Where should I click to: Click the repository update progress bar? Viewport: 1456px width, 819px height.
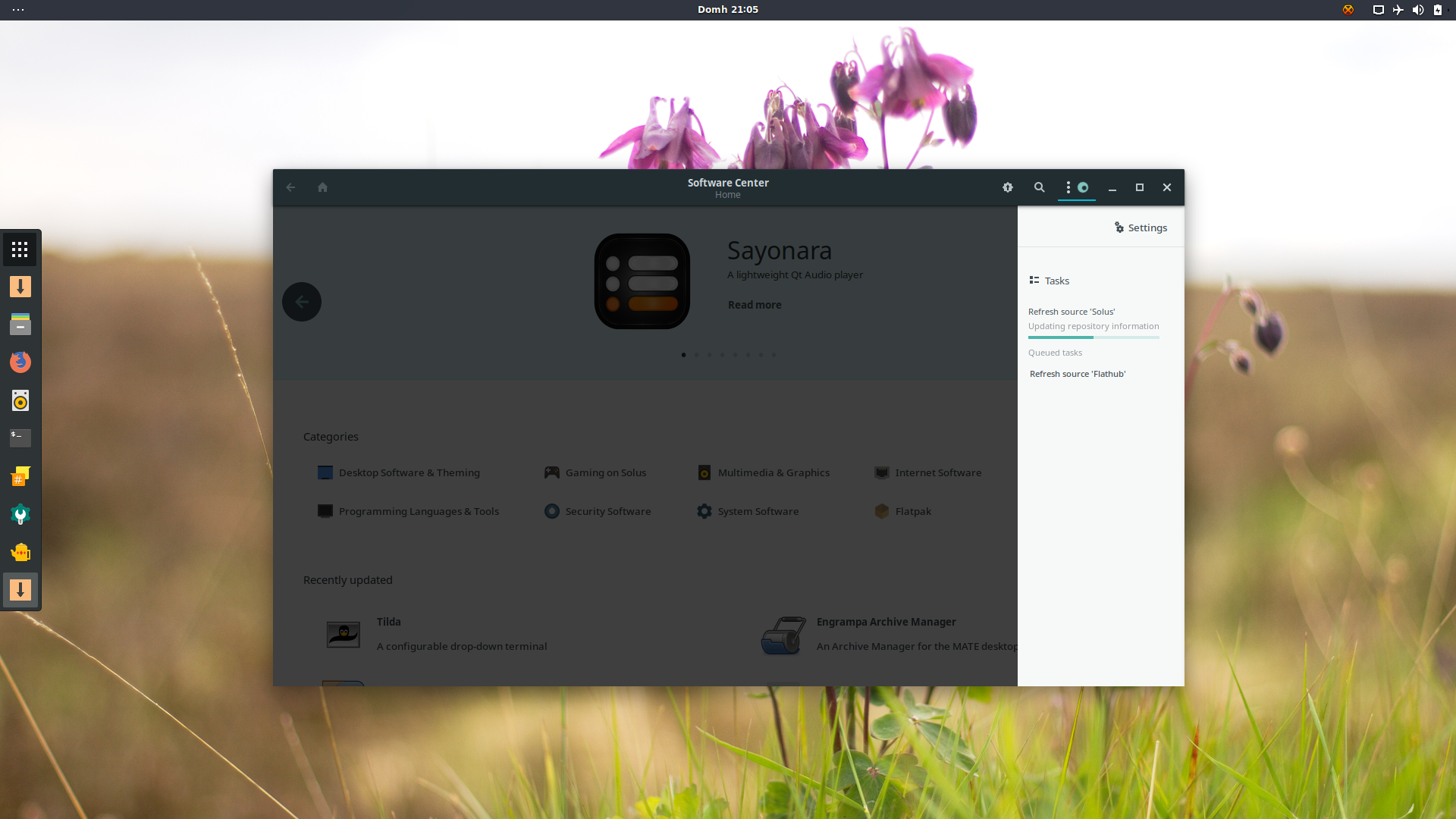click(1094, 337)
